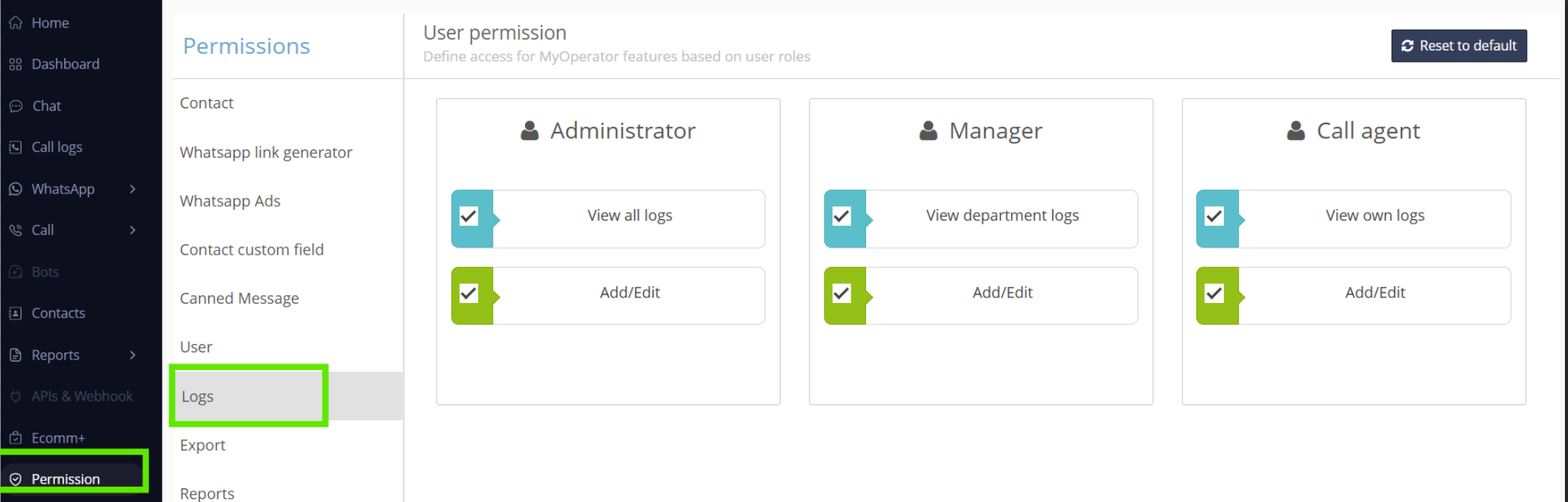Toggle Manager View department logs checkbox
Viewport: 1568px width, 502px height.
point(842,217)
